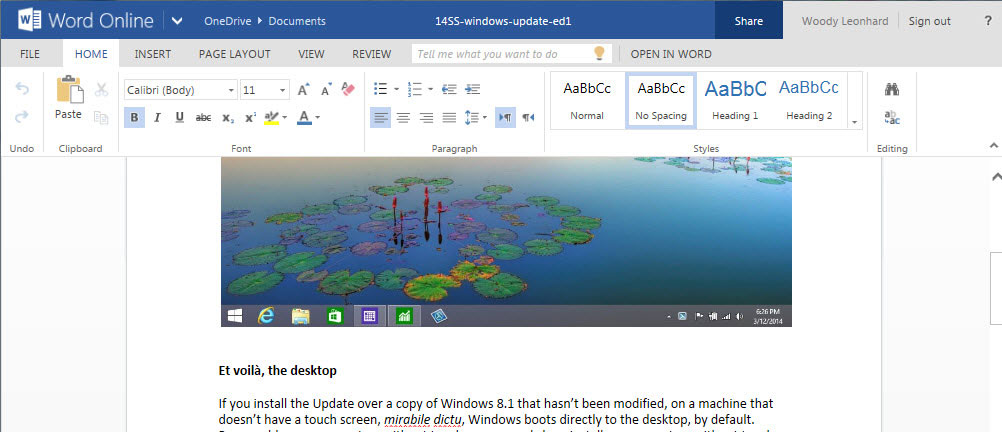Click the yellow text highlight color button
Screen dimensions: 1002x432
pos(271,117)
